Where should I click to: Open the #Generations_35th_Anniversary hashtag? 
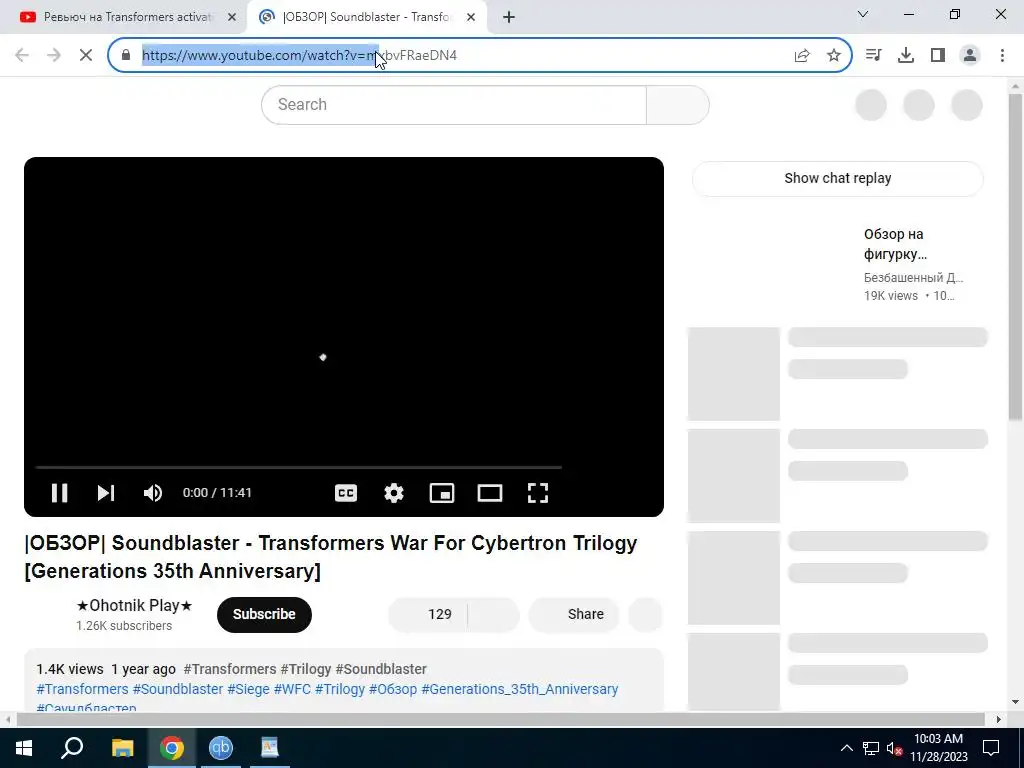[520, 689]
